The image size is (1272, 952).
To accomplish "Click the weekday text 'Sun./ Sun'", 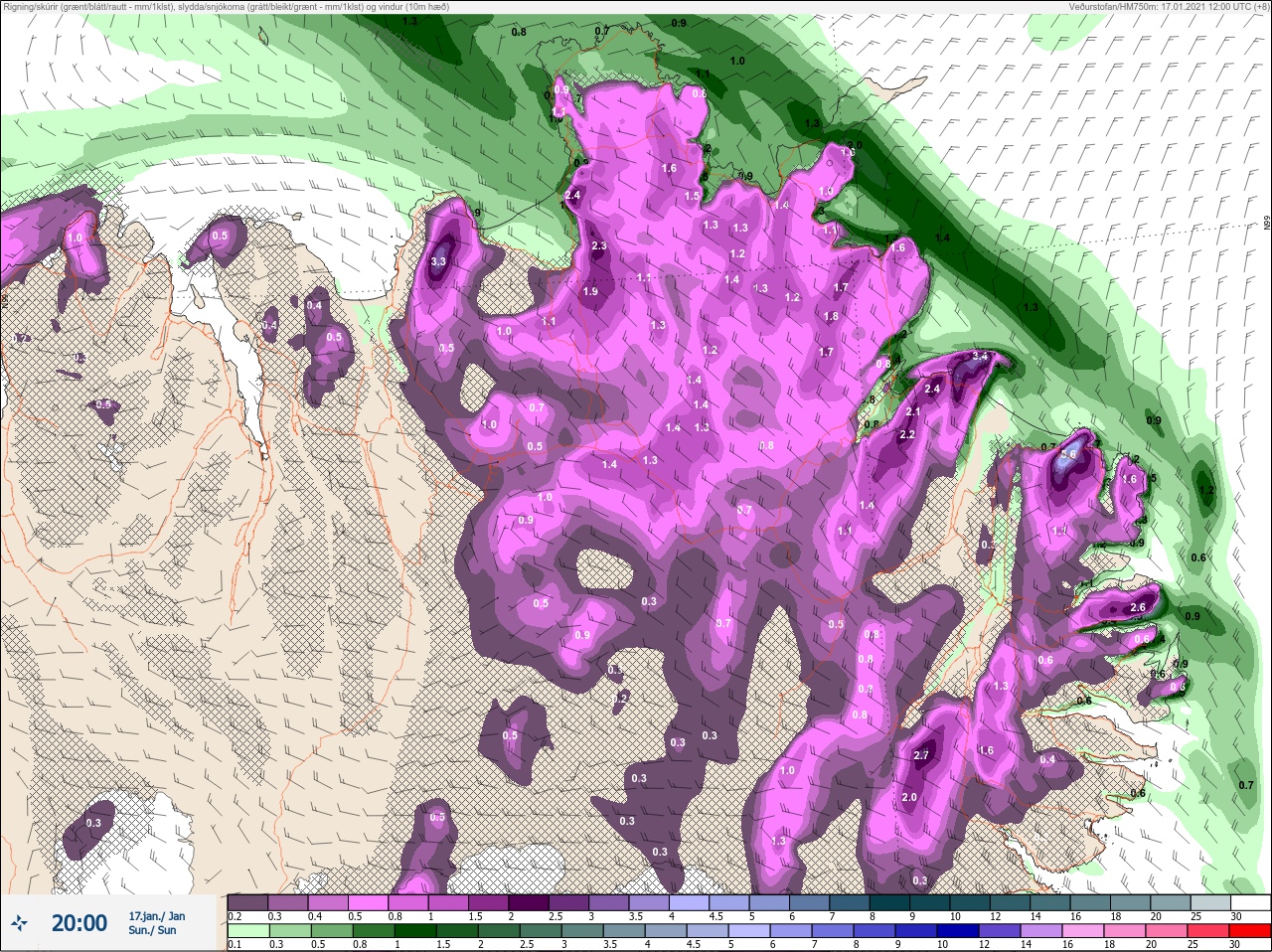I will pyautogui.click(x=152, y=931).
